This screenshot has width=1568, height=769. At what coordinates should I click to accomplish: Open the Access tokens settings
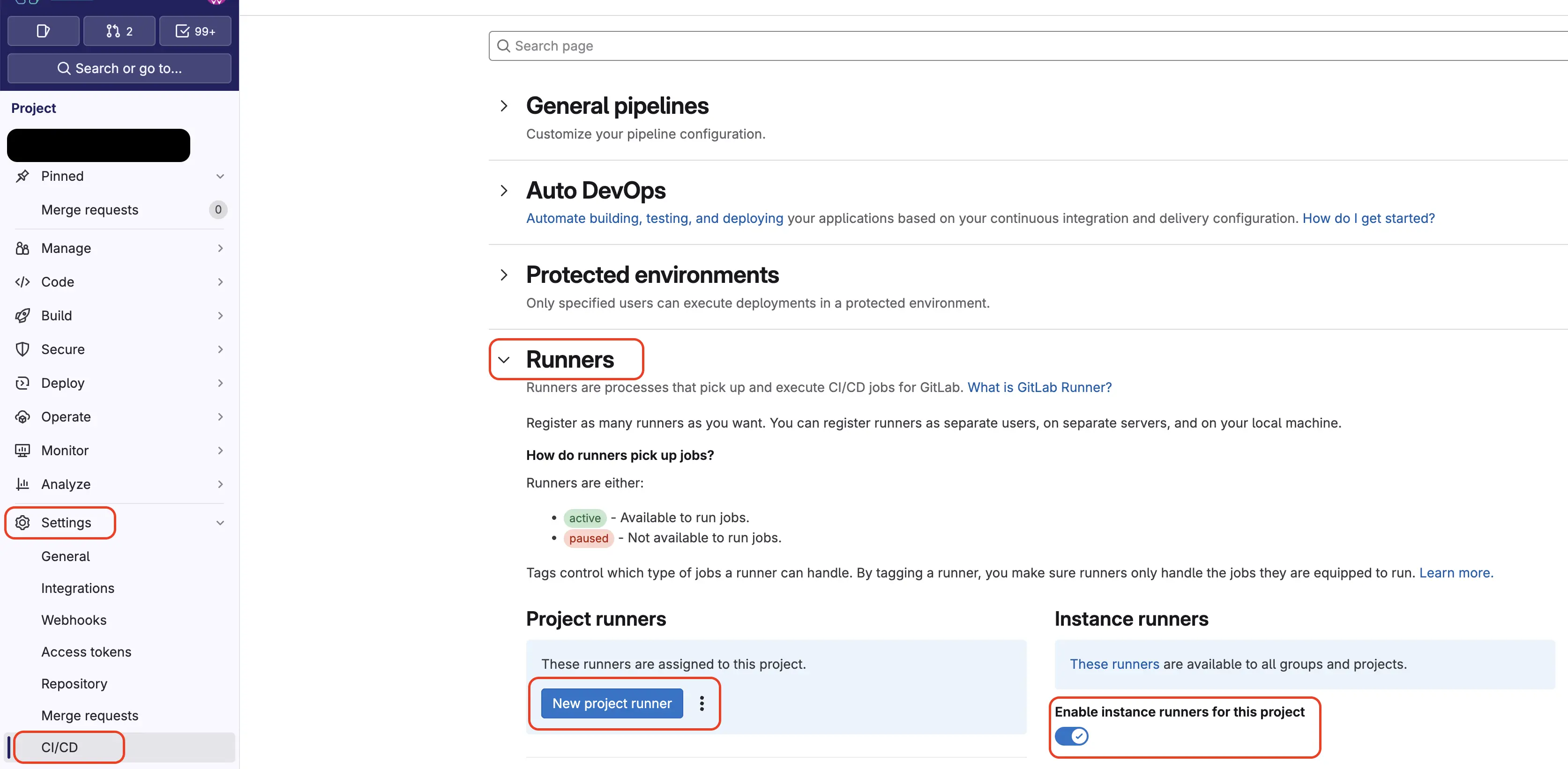click(86, 651)
